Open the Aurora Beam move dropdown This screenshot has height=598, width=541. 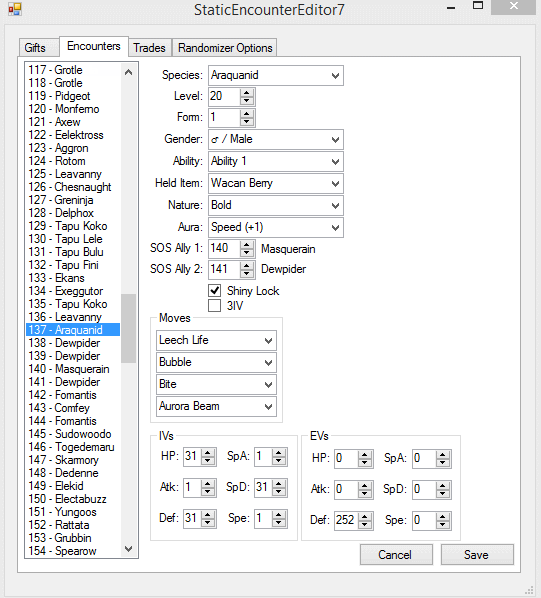pos(268,407)
